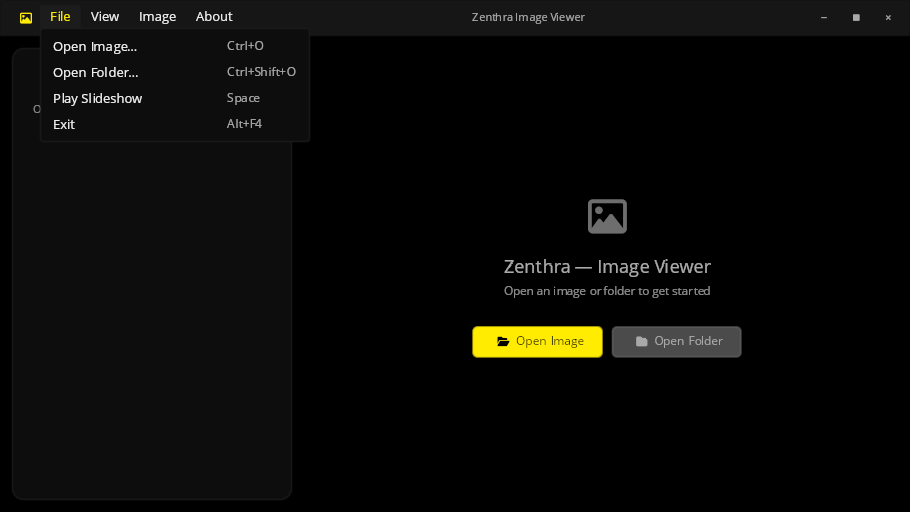
Task: Open the Image menu
Action: pos(157,17)
